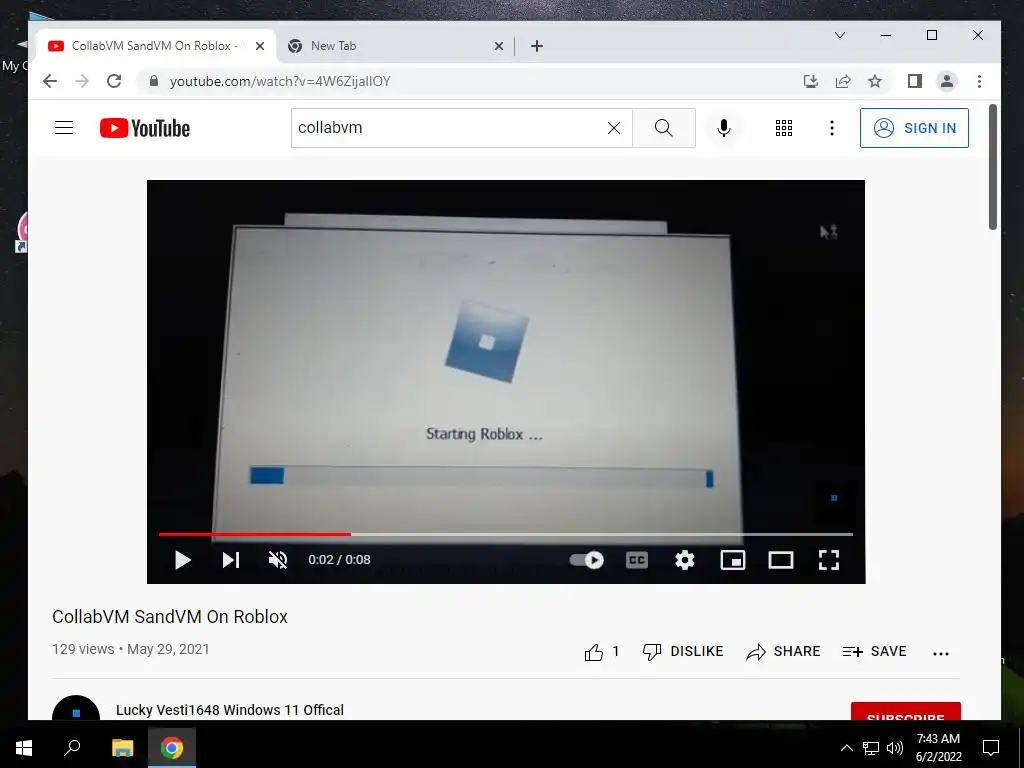
Task: Select the CollabVM SandVM On Roblox tab
Action: coord(155,46)
